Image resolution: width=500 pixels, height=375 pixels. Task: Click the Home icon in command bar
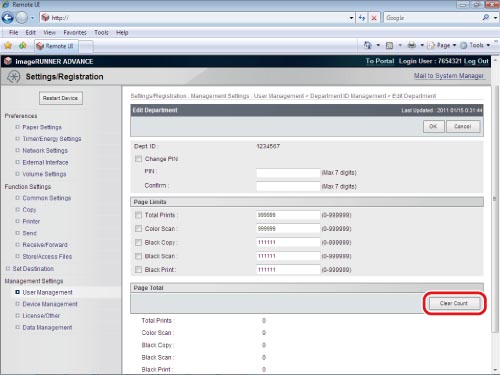pos(368,45)
